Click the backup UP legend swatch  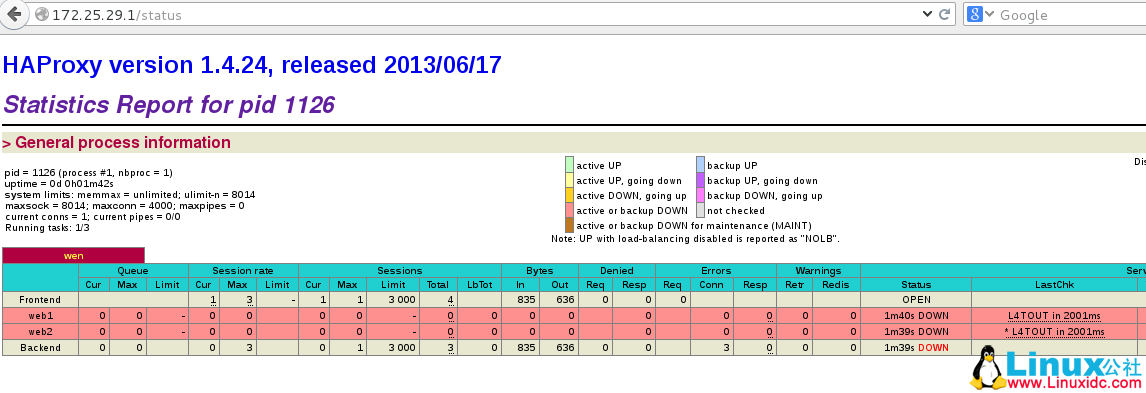tap(700, 165)
